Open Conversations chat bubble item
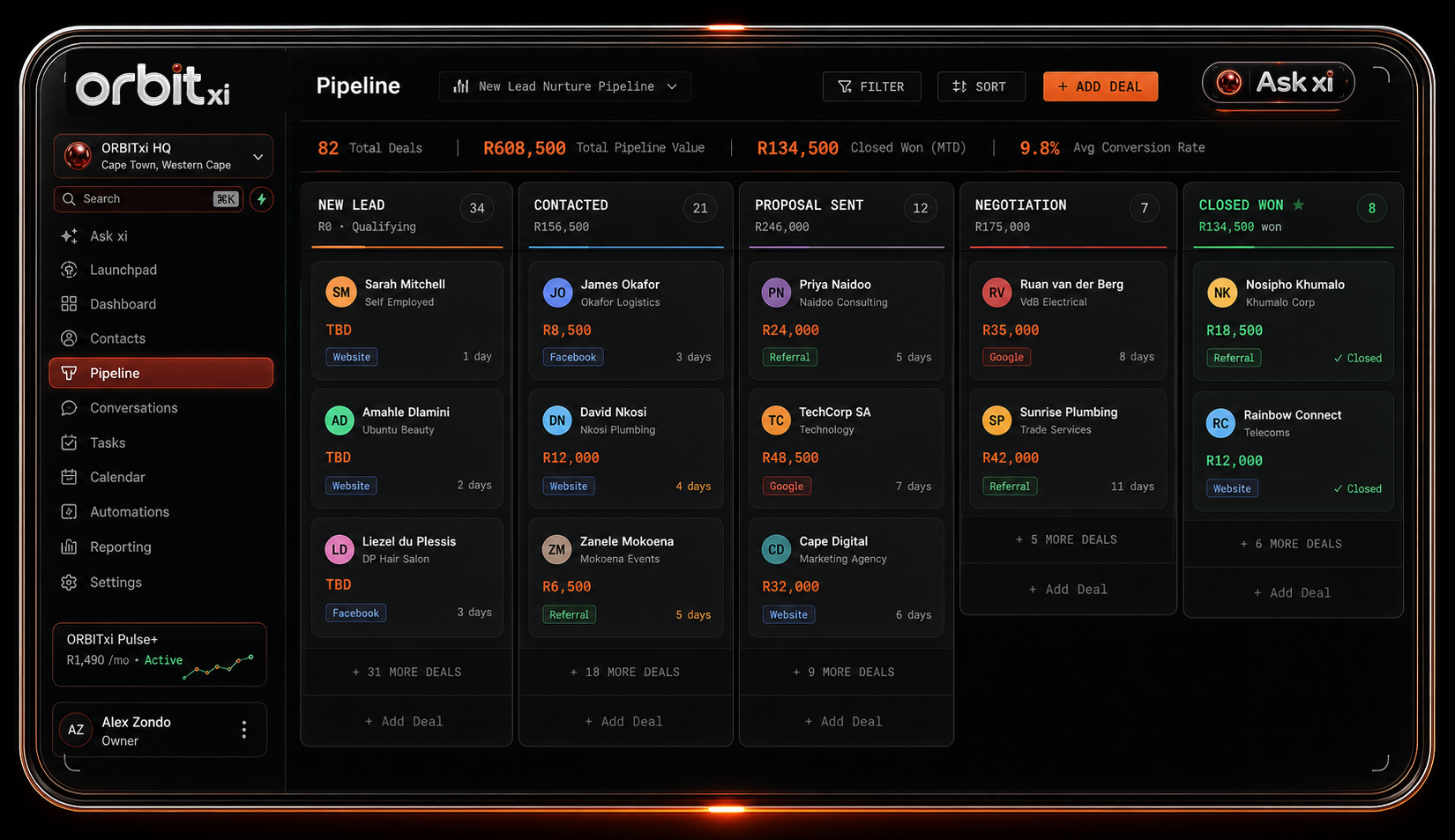Viewport: 1455px width, 840px height. click(x=160, y=408)
